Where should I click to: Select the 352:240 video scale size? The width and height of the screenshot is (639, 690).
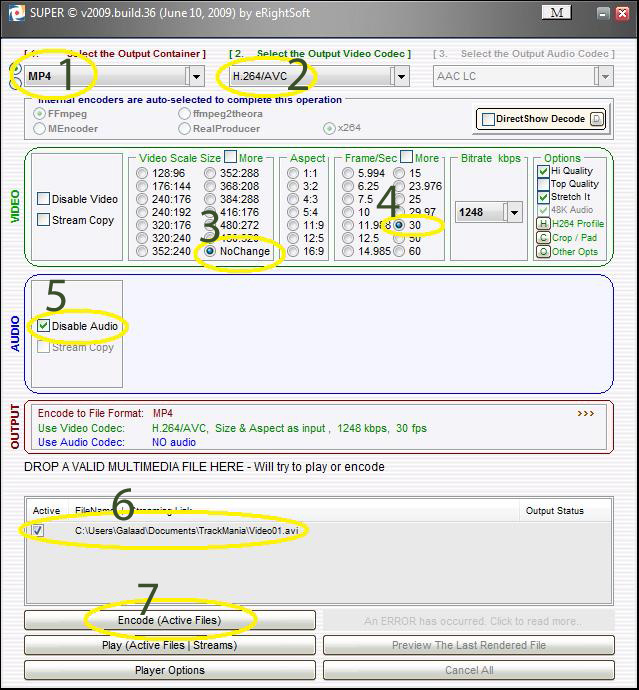coord(142,251)
